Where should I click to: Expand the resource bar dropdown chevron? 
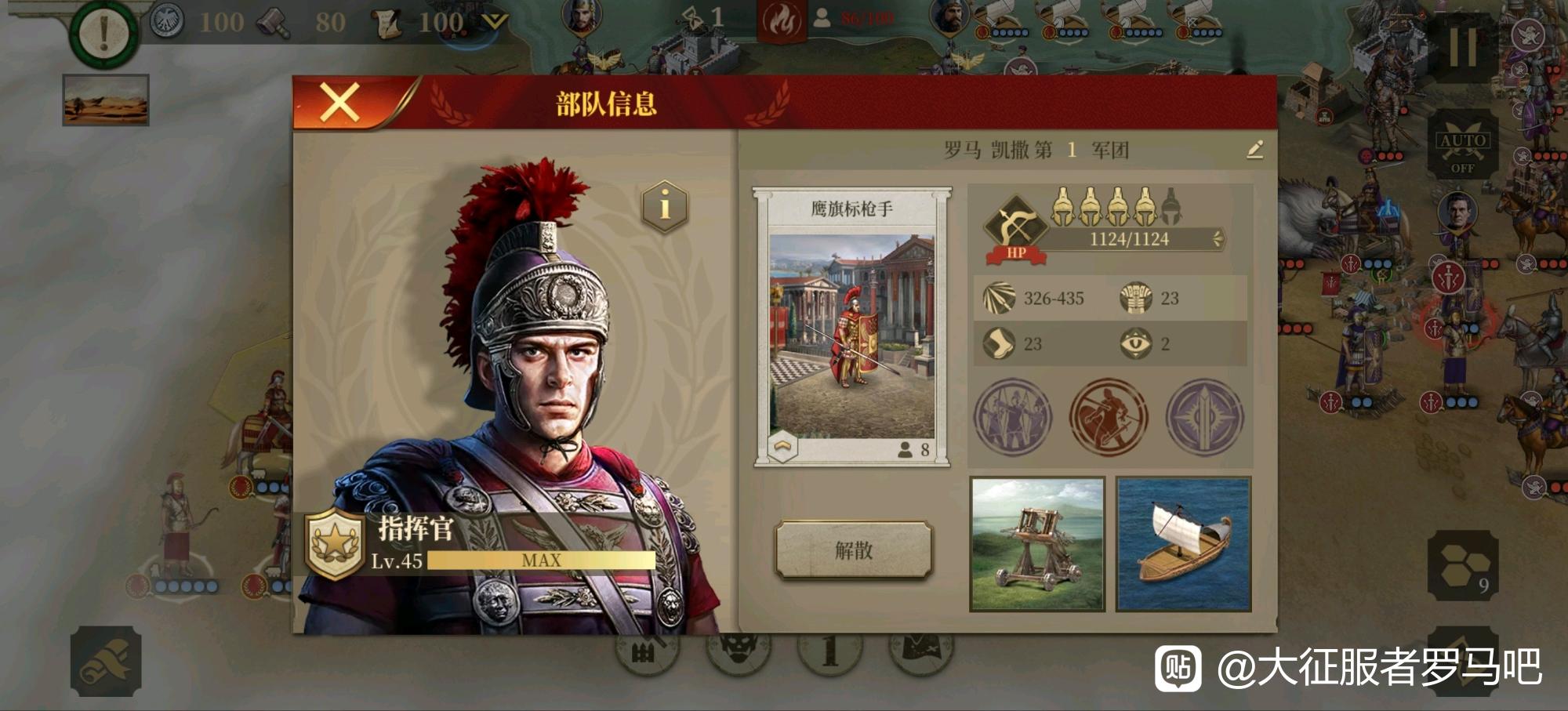coord(494,21)
